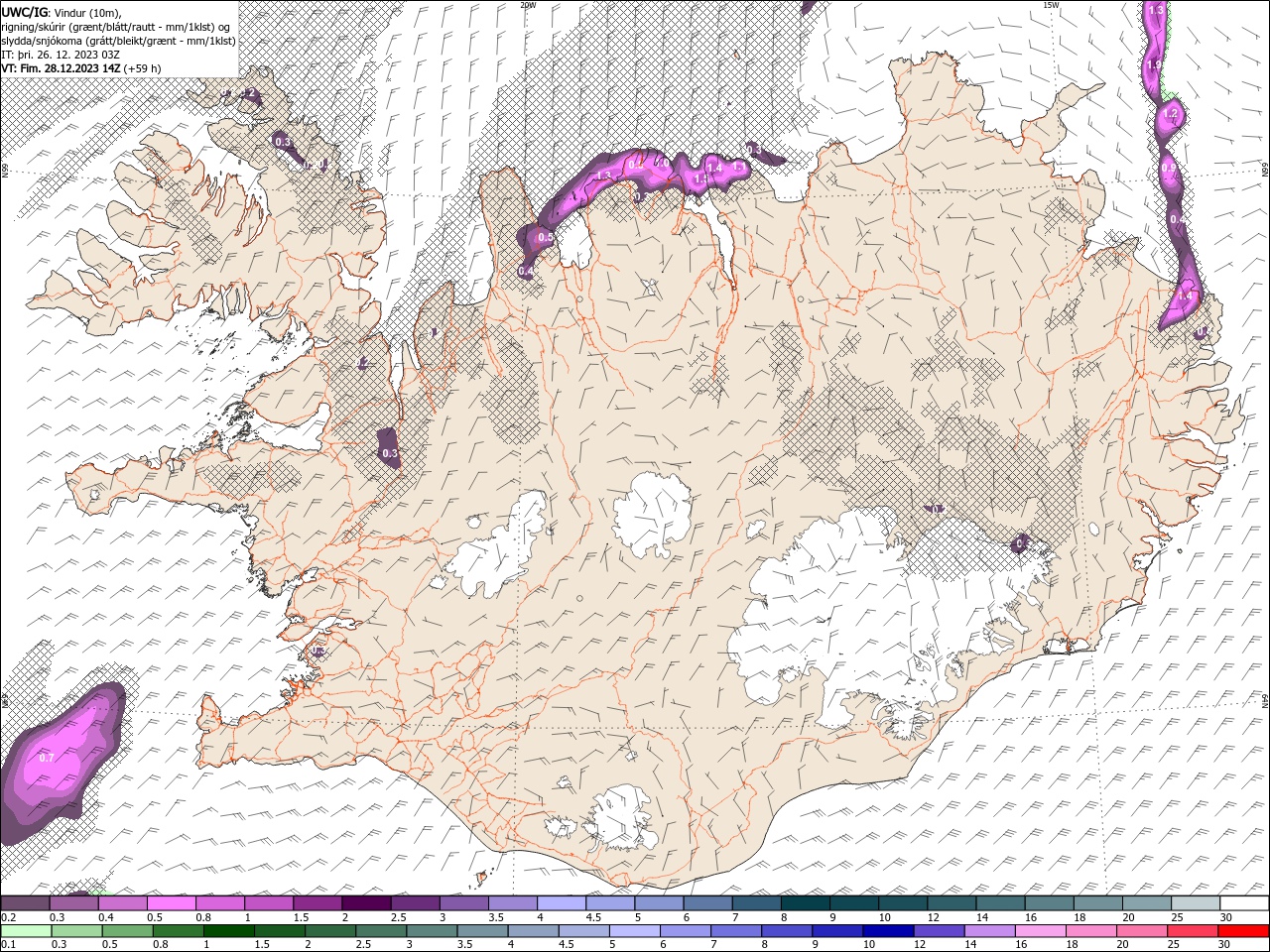Click the '15W' longitude label
This screenshot has width=1270, height=952.
click(x=1050, y=5)
